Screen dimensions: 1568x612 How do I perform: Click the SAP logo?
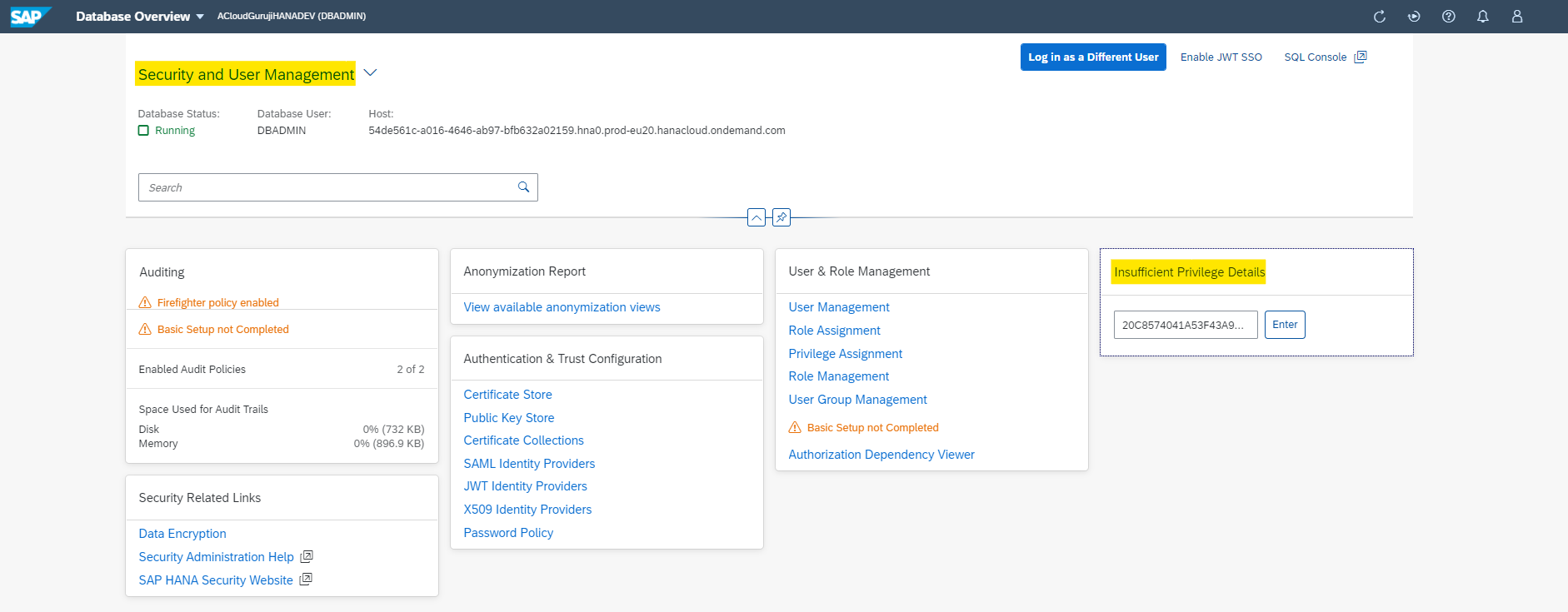pos(30,17)
